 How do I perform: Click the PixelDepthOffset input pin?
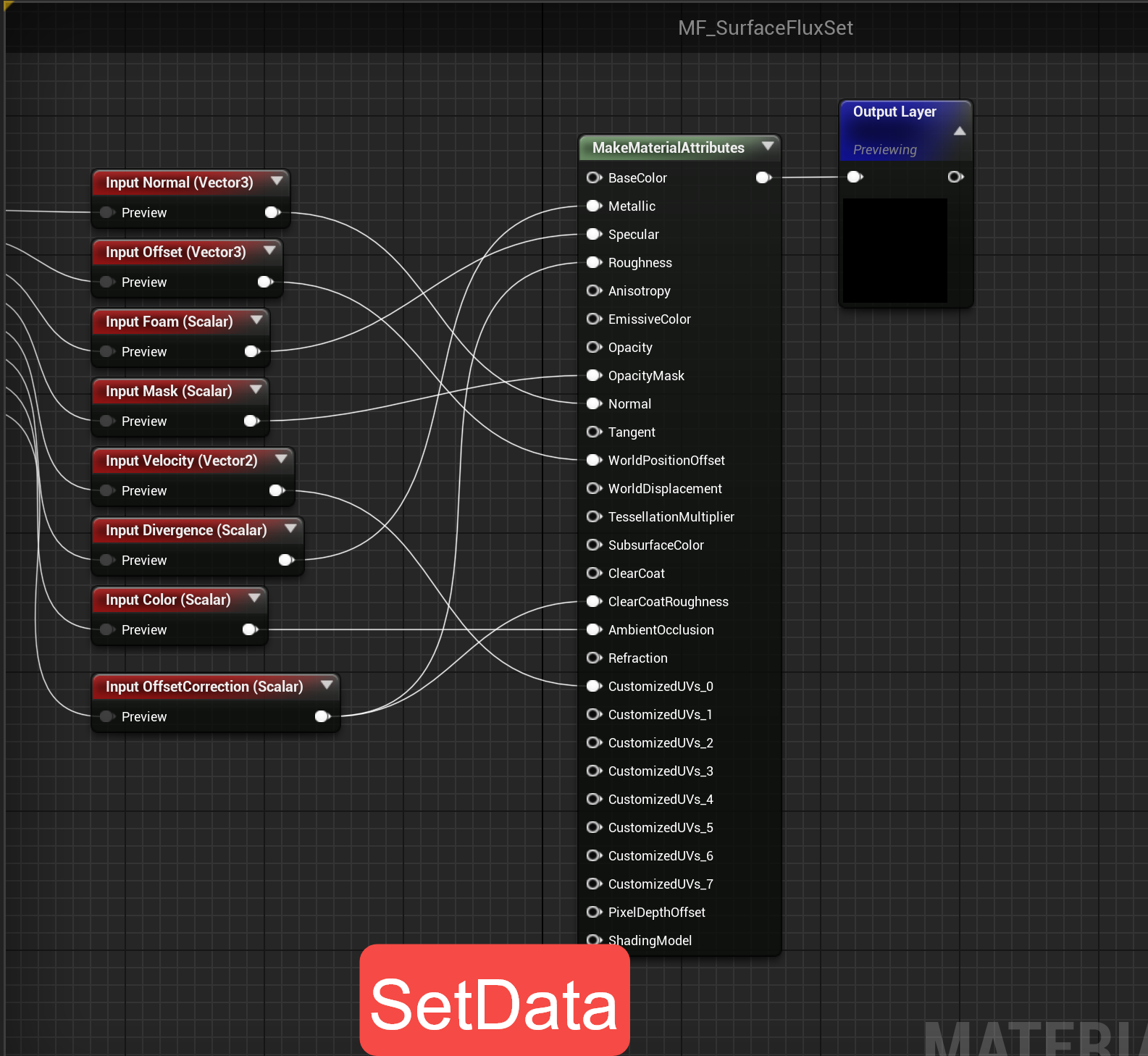pos(594,912)
